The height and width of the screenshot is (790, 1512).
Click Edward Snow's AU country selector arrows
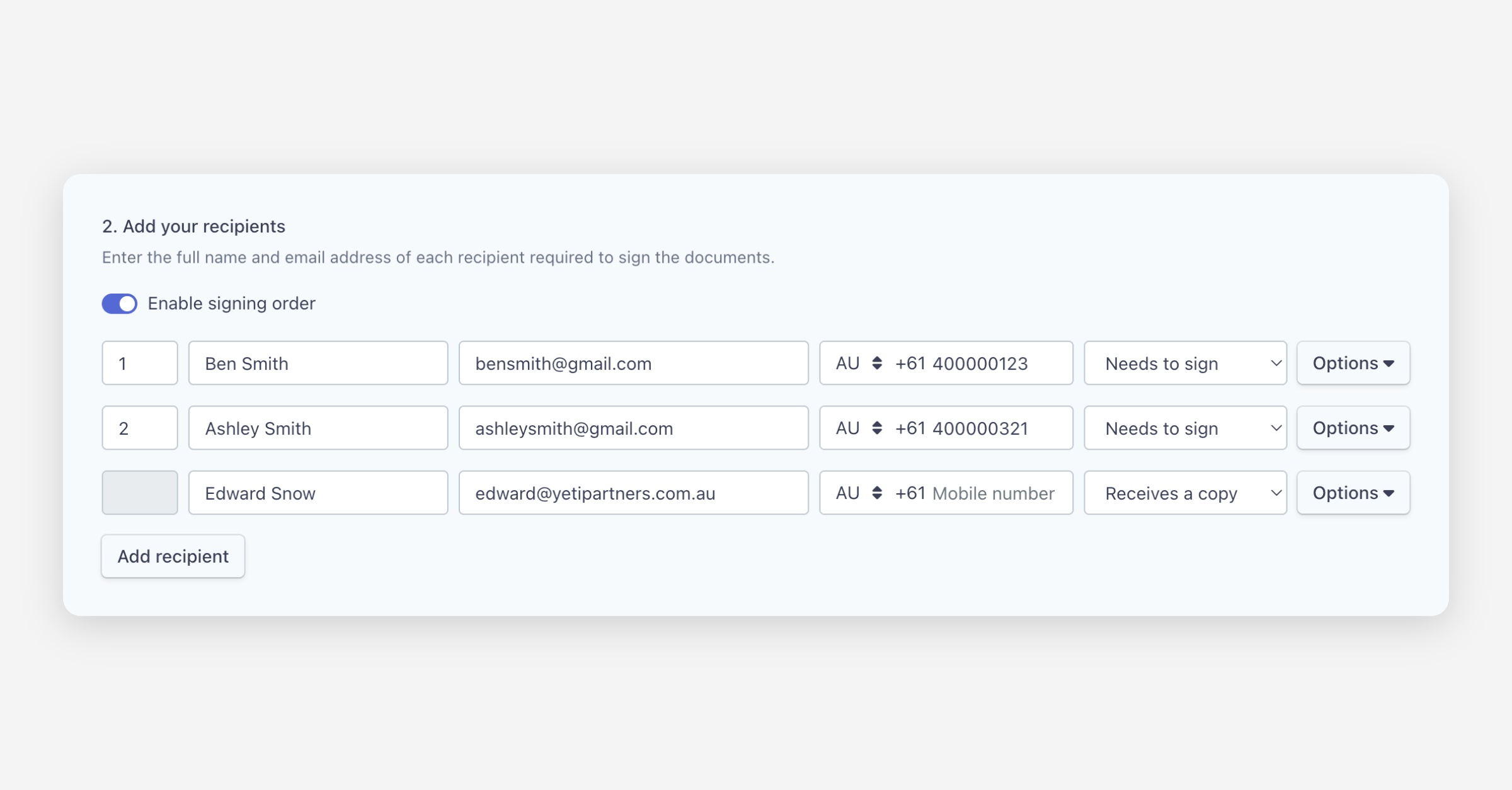click(876, 493)
